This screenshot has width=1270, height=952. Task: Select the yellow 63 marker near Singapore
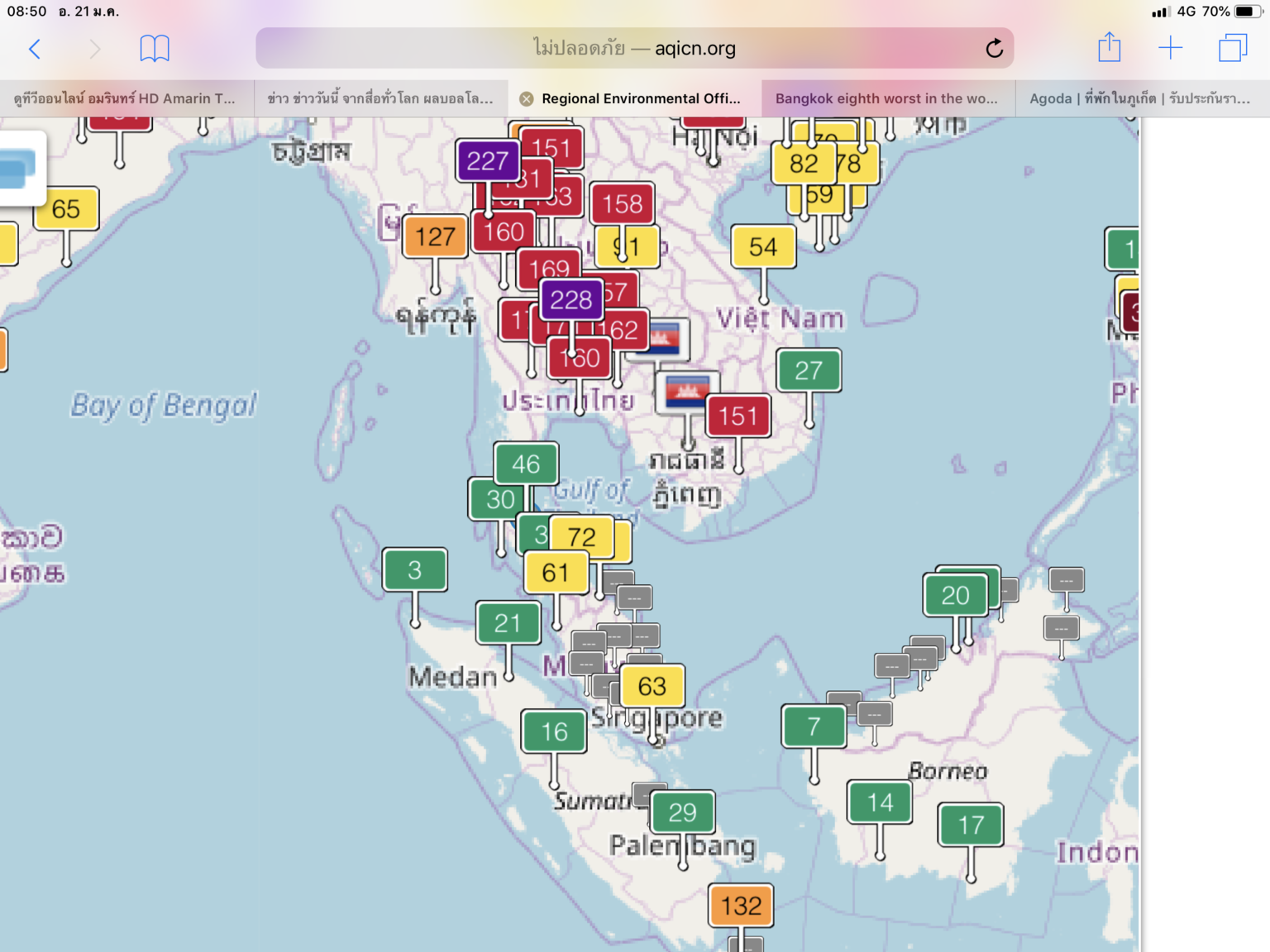click(x=652, y=686)
